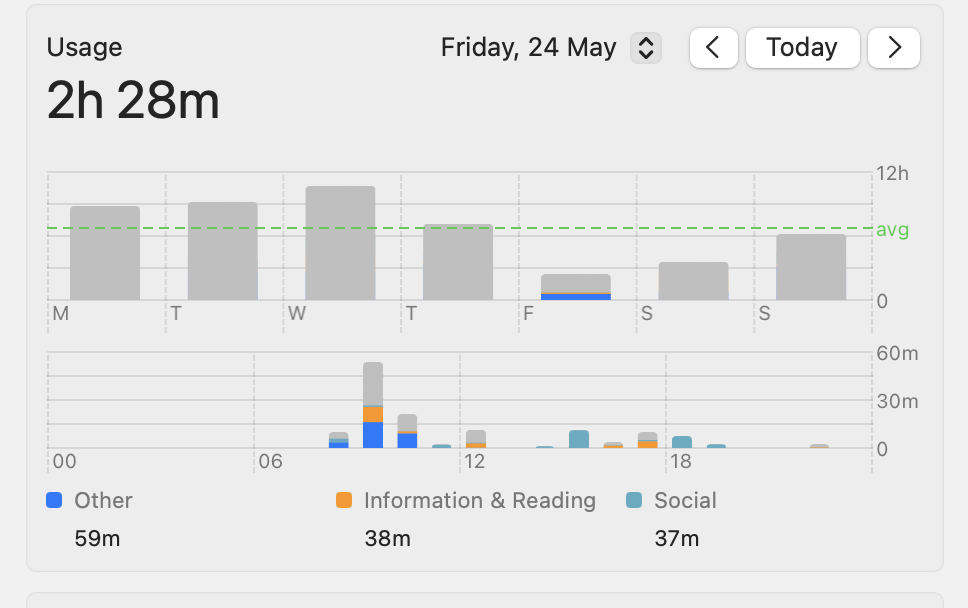Viewport: 968px width, 608px height.
Task: Click the date stepper arrows icon
Action: point(646,48)
